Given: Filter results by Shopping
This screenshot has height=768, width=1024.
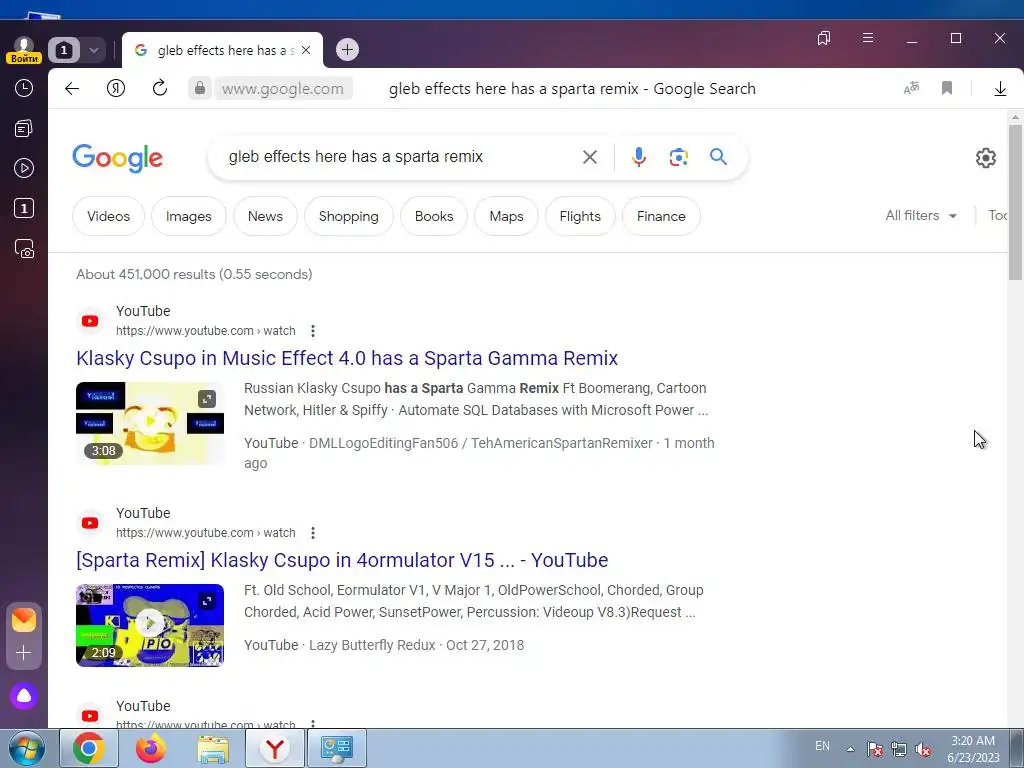Looking at the screenshot, I should point(349,216).
